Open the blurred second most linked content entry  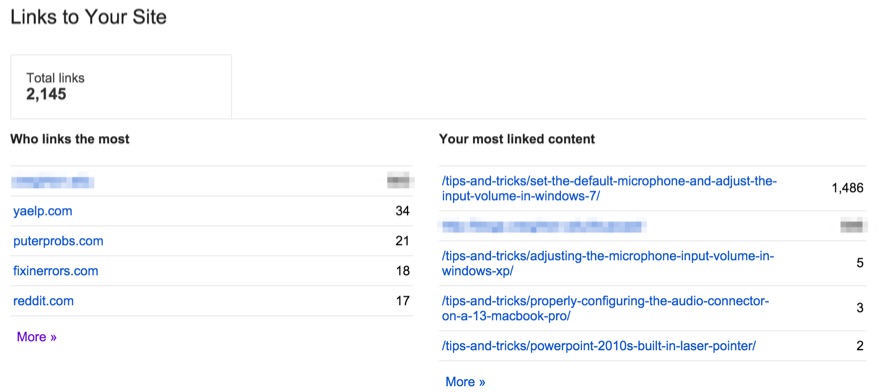(x=543, y=226)
